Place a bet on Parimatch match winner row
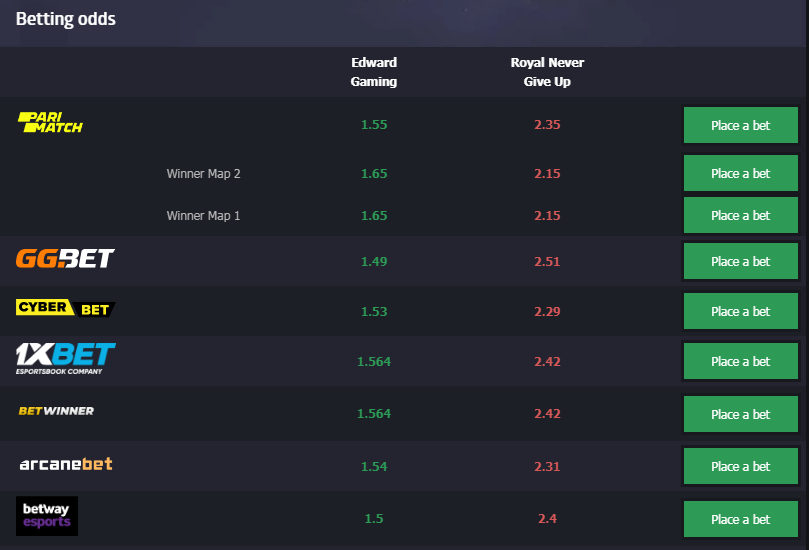 pyautogui.click(x=740, y=125)
